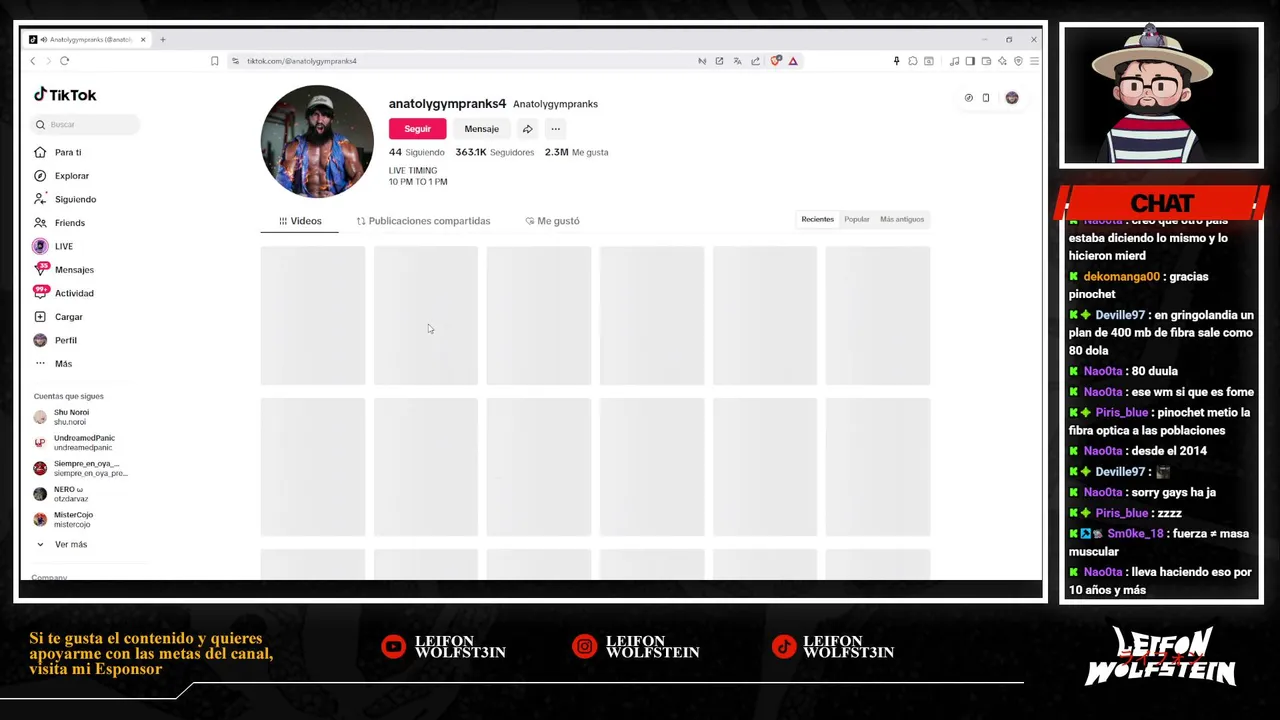Click the Mensaje button
This screenshot has height=720, width=1280.
(481, 129)
